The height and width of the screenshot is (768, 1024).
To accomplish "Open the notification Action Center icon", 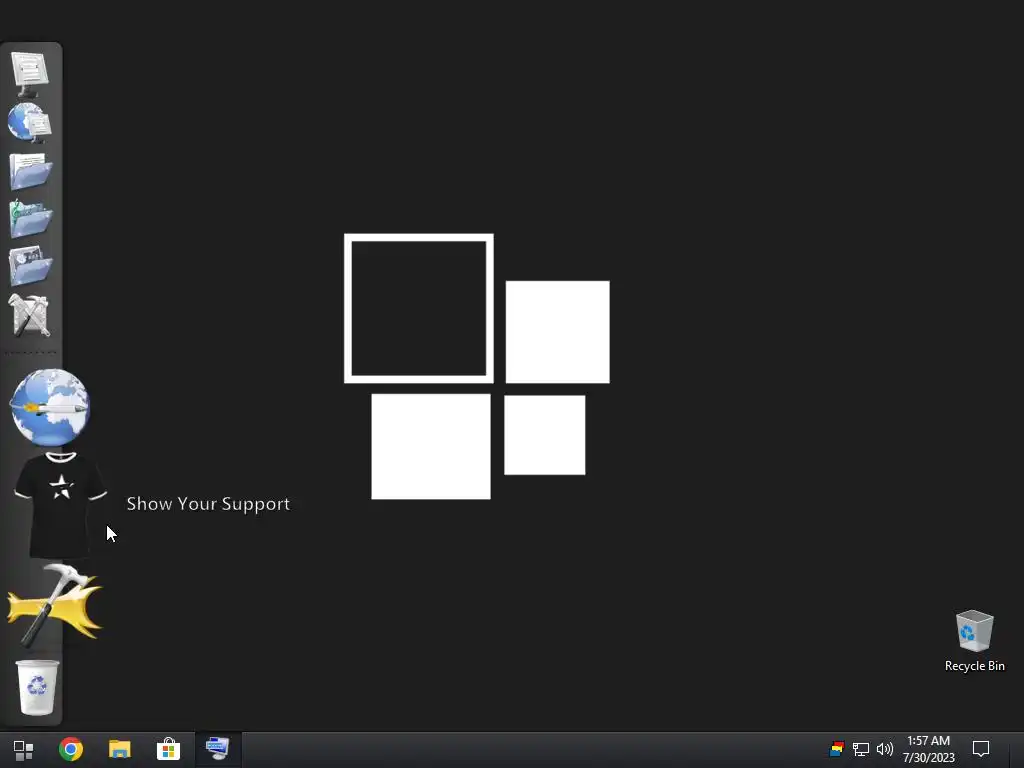I will (x=981, y=749).
